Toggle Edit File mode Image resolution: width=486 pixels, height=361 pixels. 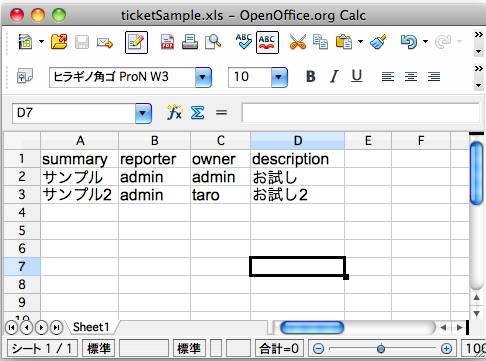136,42
